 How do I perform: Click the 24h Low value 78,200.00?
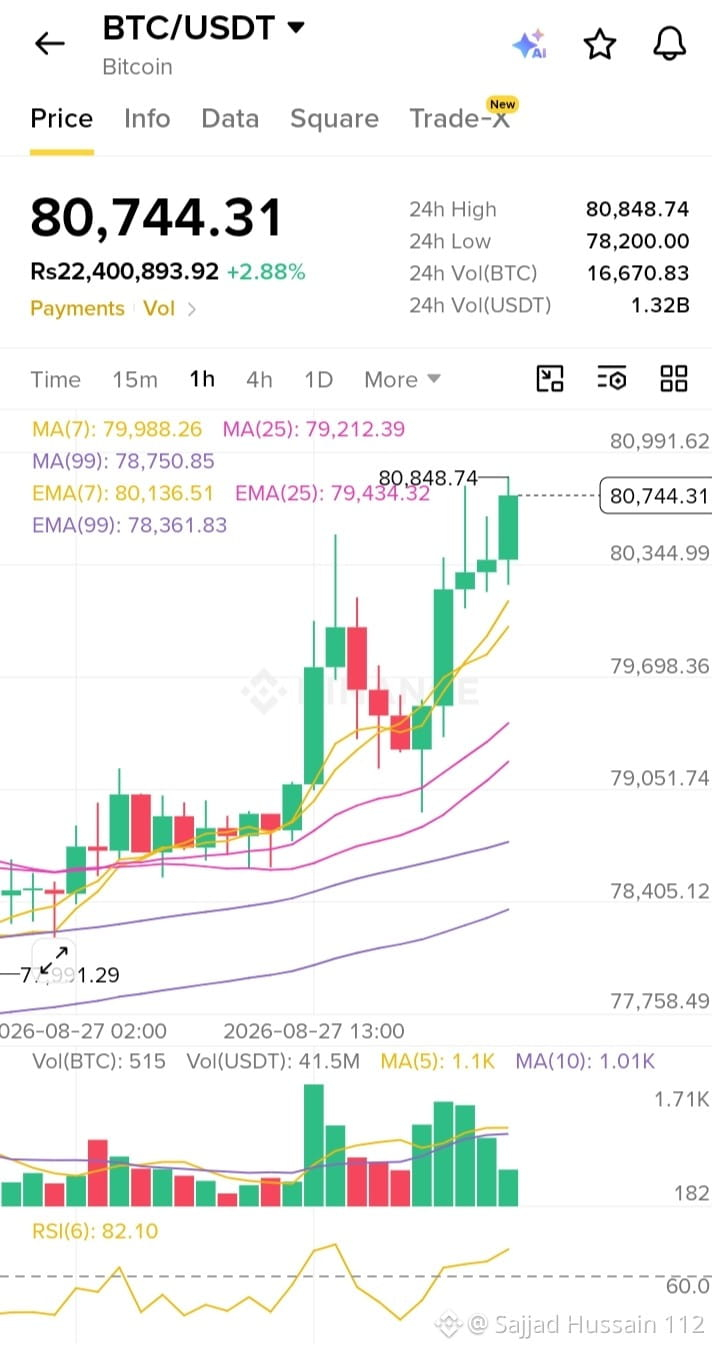pyautogui.click(x=637, y=241)
